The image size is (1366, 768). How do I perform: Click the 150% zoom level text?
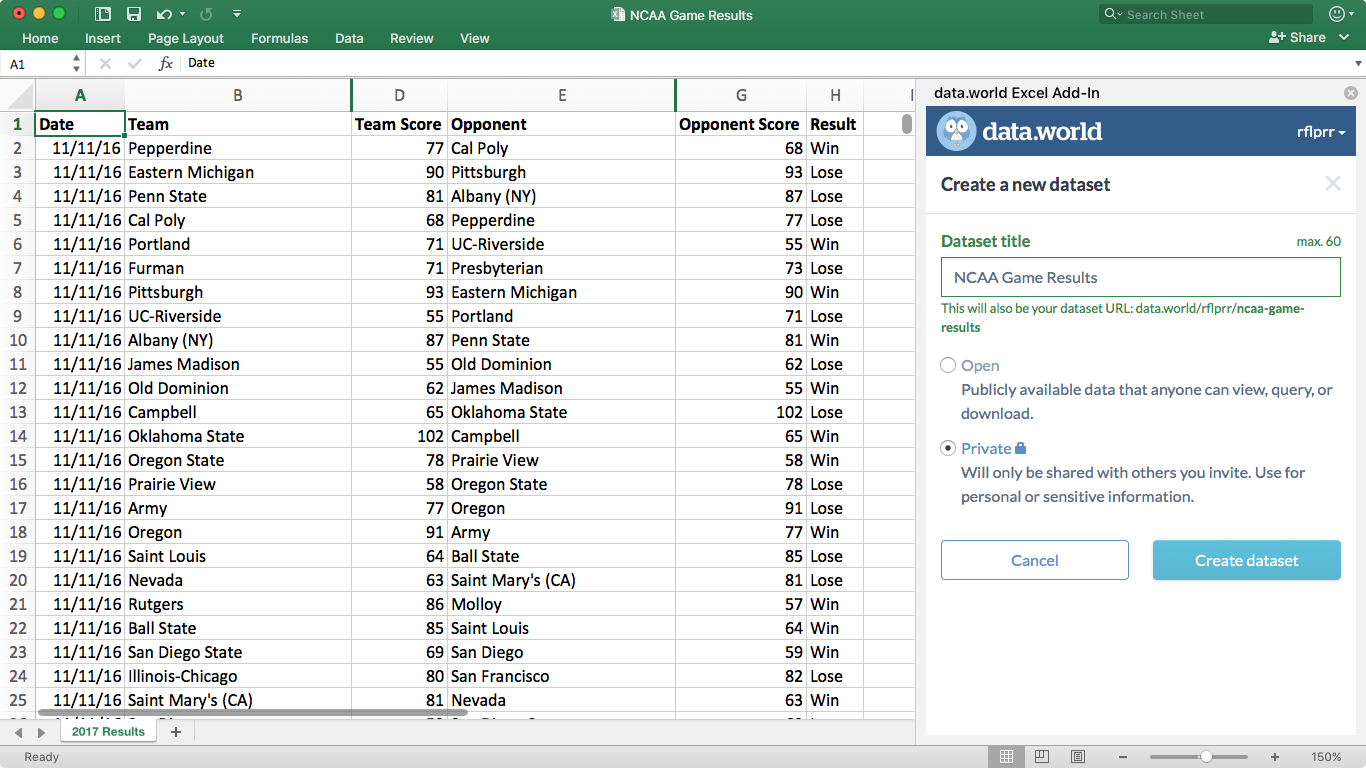tap(1326, 757)
